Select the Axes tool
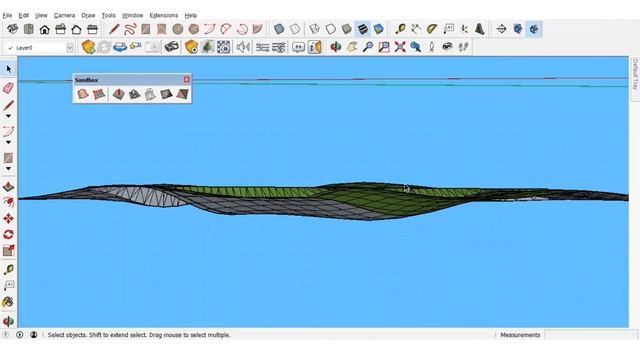Viewport: 640px width, 360px height. point(464,29)
